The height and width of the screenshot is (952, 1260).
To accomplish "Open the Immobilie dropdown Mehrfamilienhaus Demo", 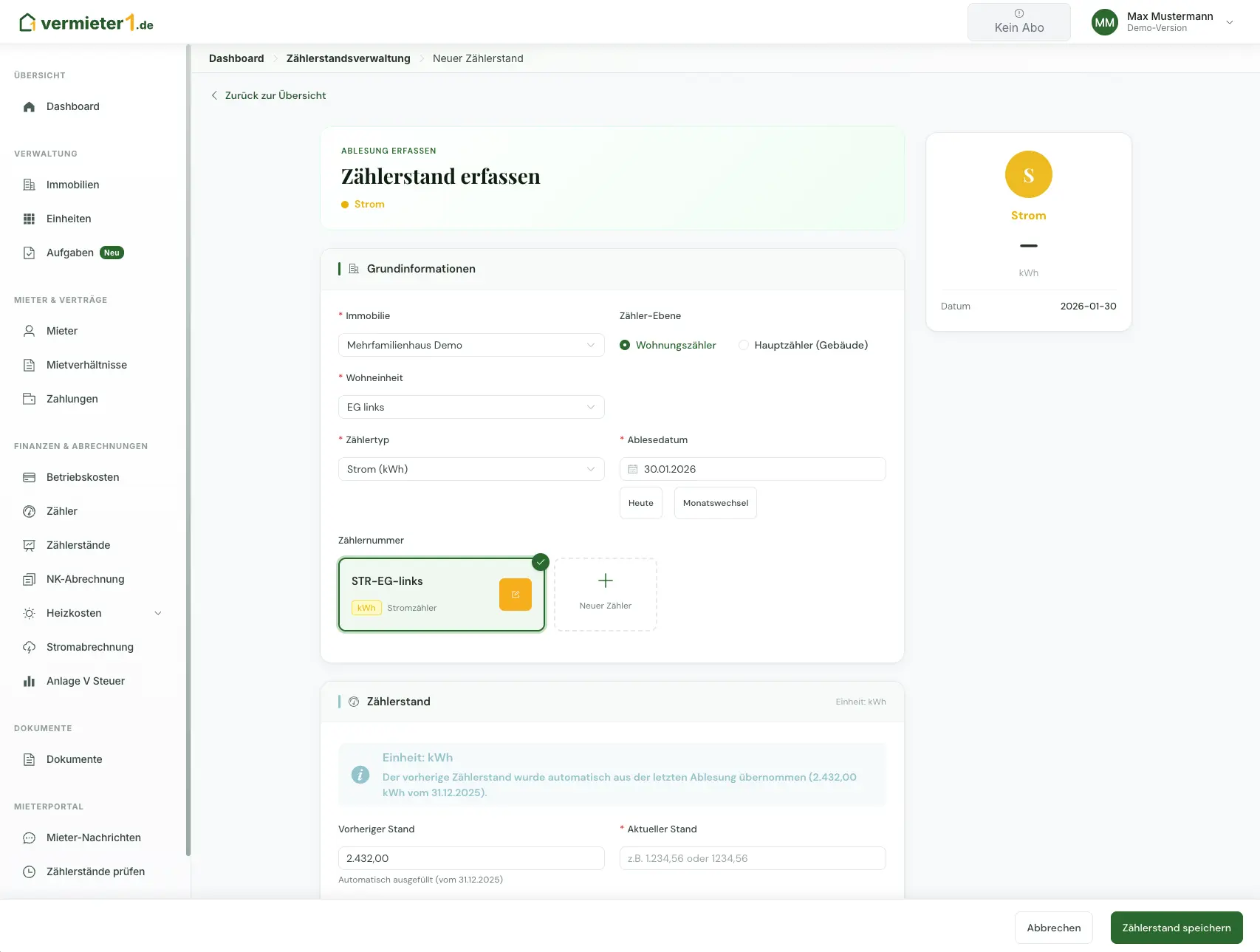I will pos(471,345).
